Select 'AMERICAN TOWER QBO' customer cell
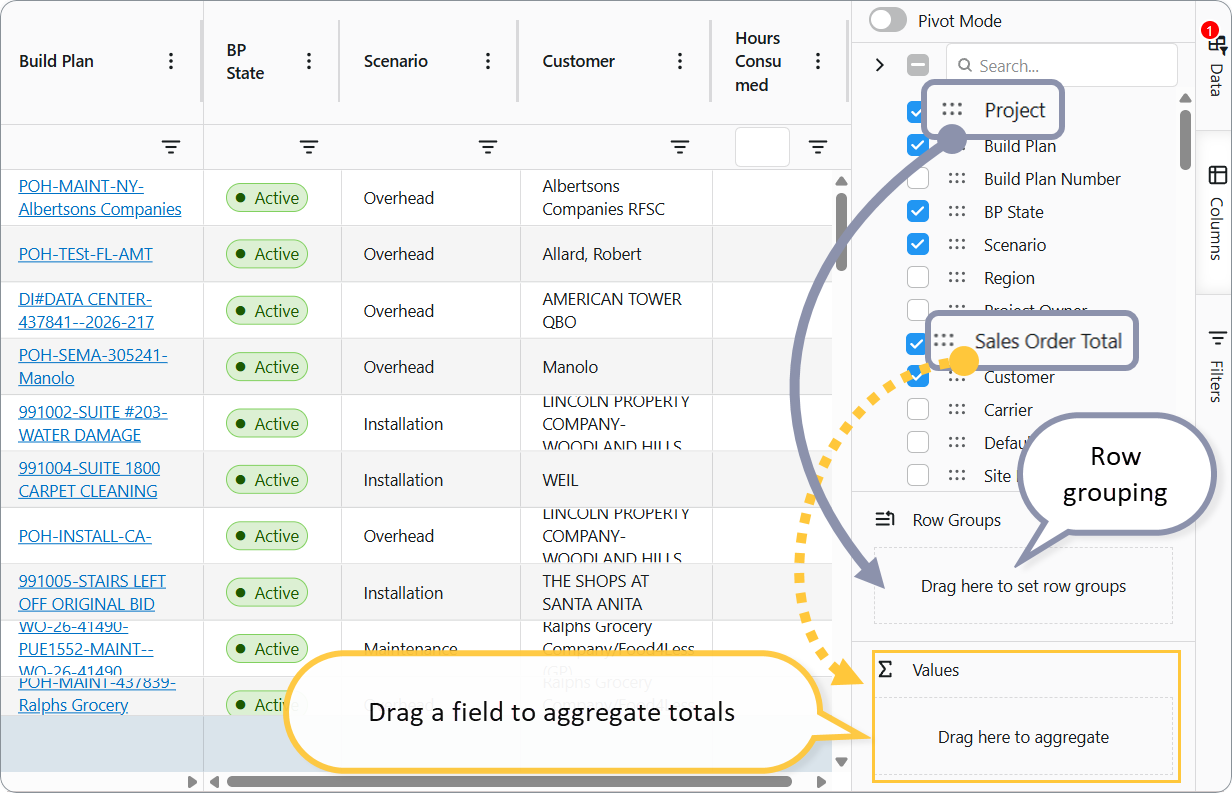Image resolution: width=1232 pixels, height=793 pixels. [x=616, y=311]
